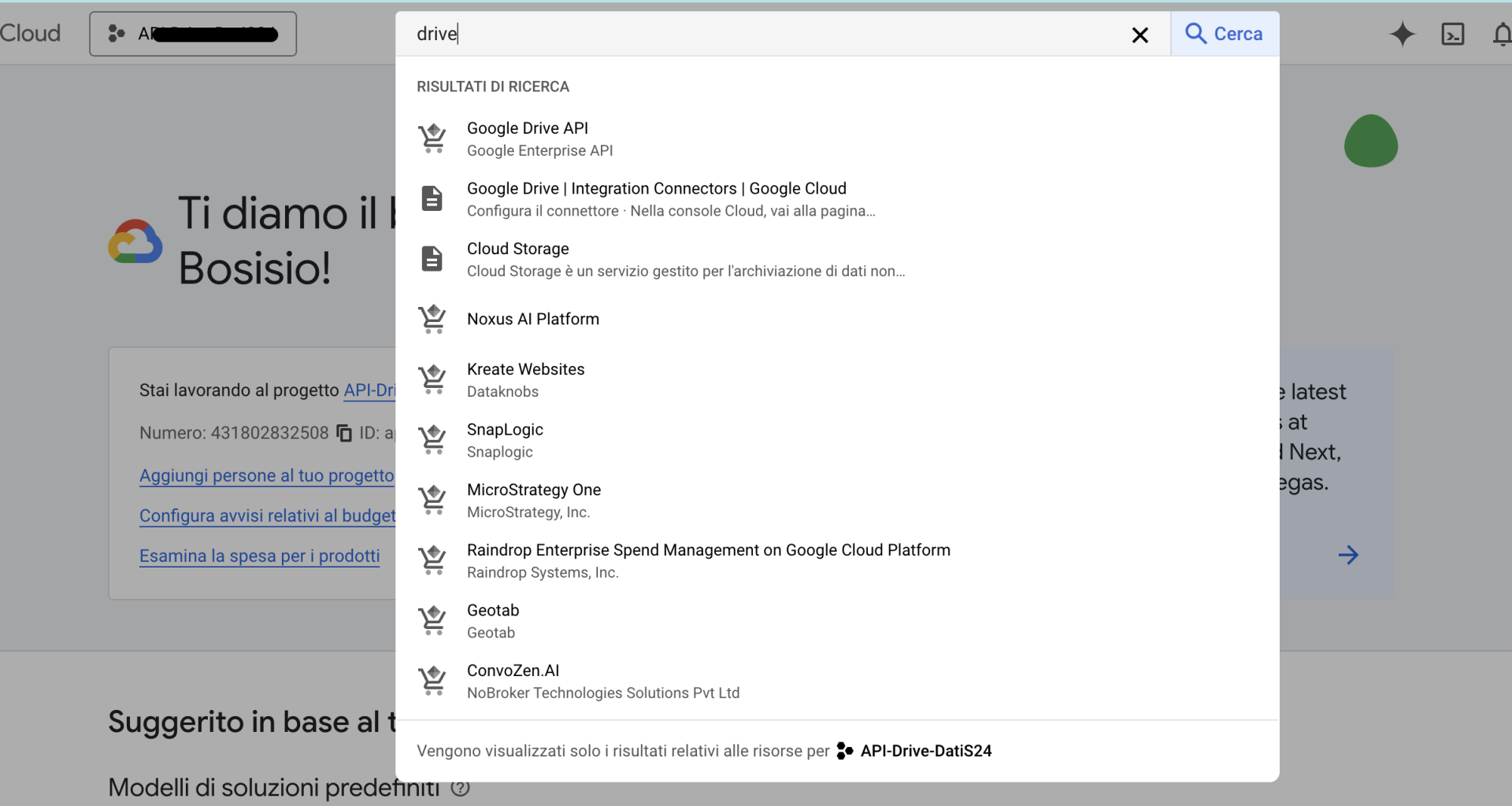The width and height of the screenshot is (1512, 806).
Task: Click the Noxus AI Platform marketplace icon
Action: click(x=432, y=319)
